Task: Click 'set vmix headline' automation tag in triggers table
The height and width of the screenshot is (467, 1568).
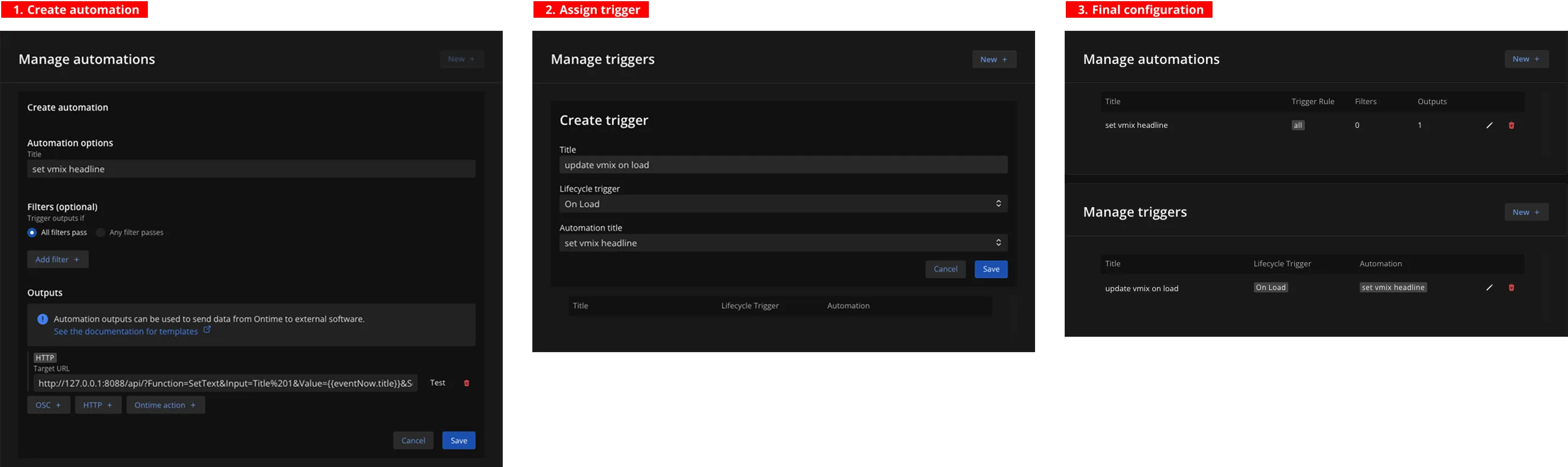Action: [x=1393, y=288]
